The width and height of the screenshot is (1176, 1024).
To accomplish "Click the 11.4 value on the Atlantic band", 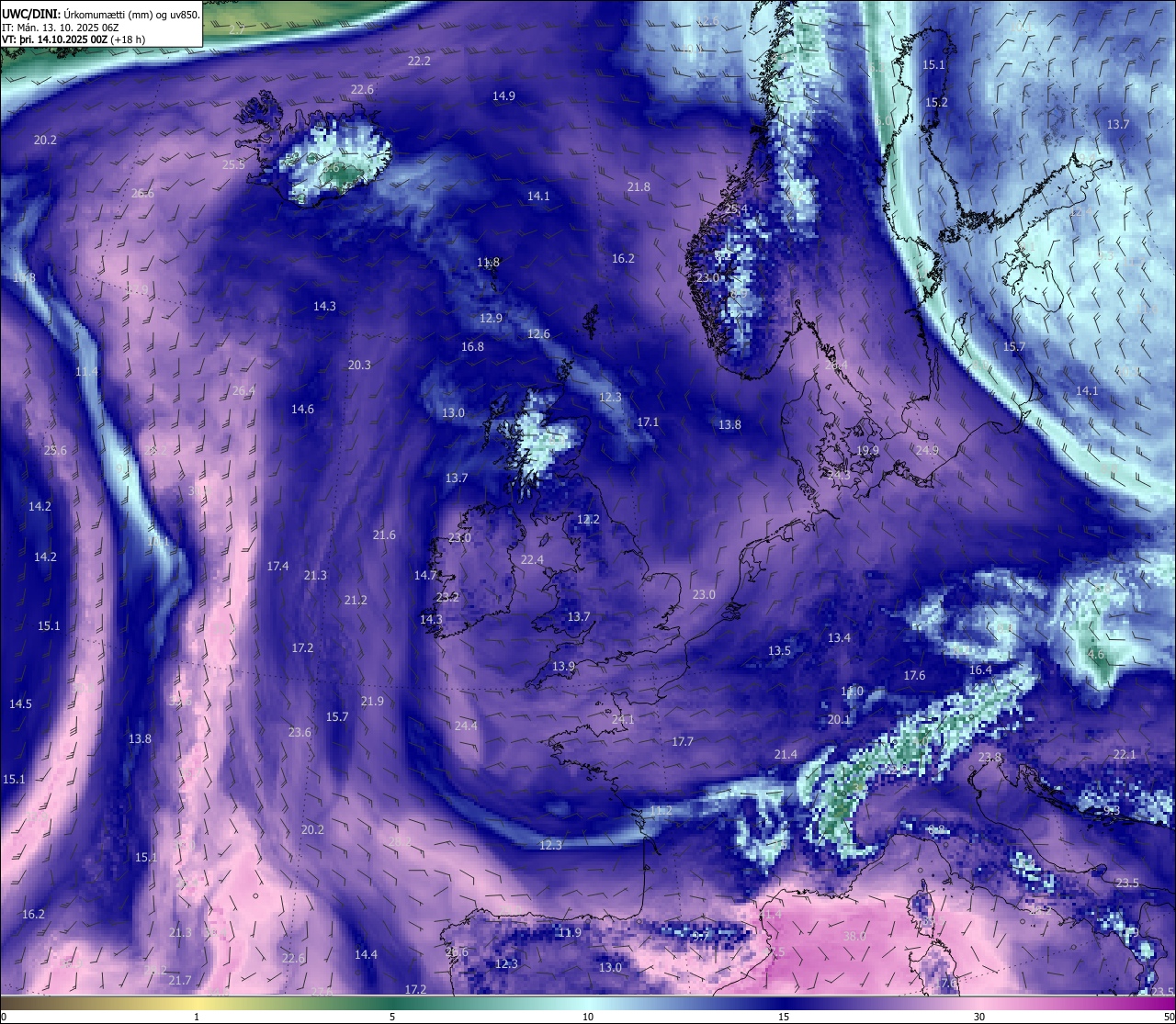I will point(86,372).
